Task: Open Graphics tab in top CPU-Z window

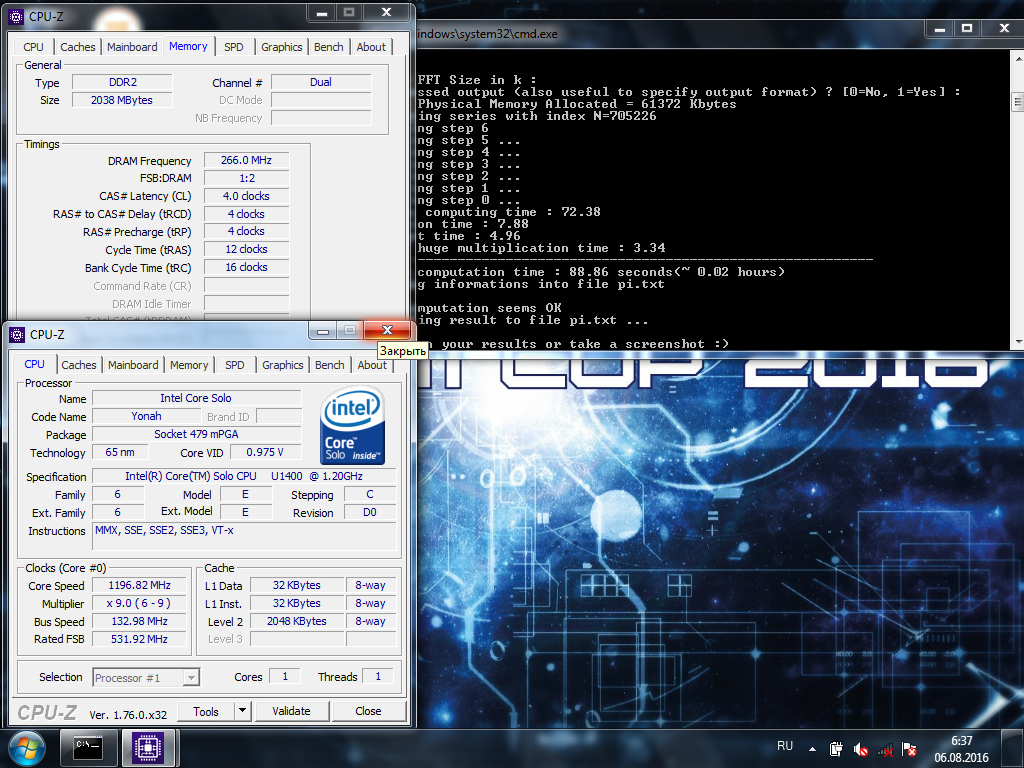Action: 281,47
